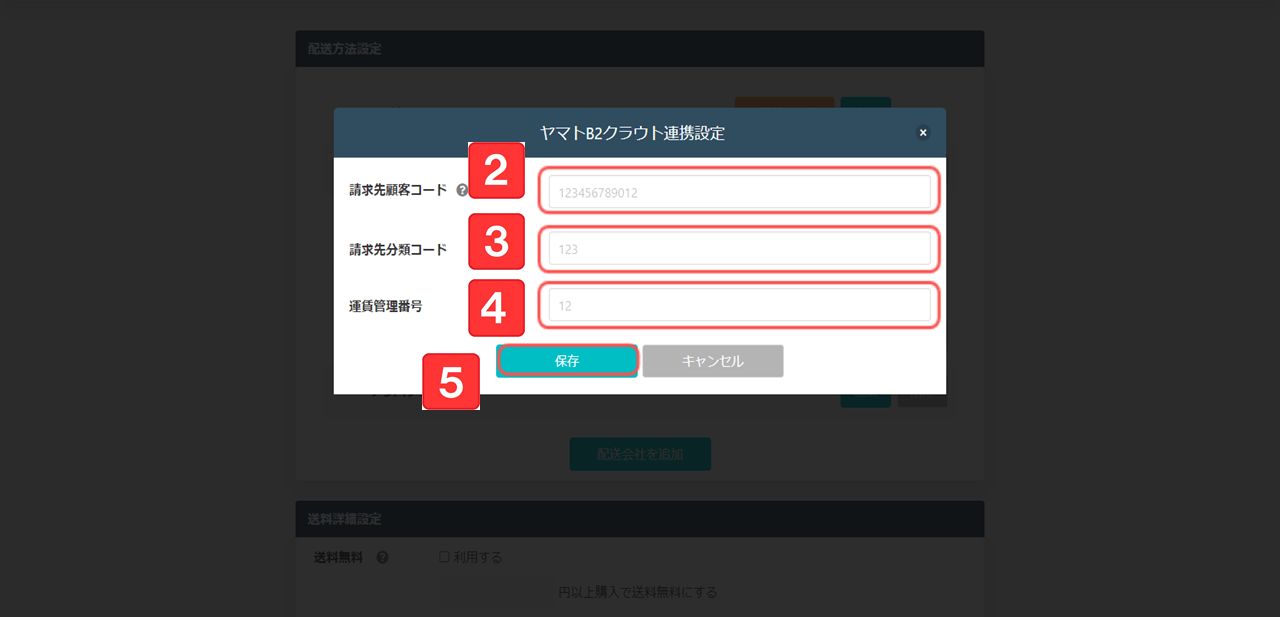Click the dimmed 配送会社を追加 button
Viewport: 1280px width, 617px height.
click(x=640, y=453)
